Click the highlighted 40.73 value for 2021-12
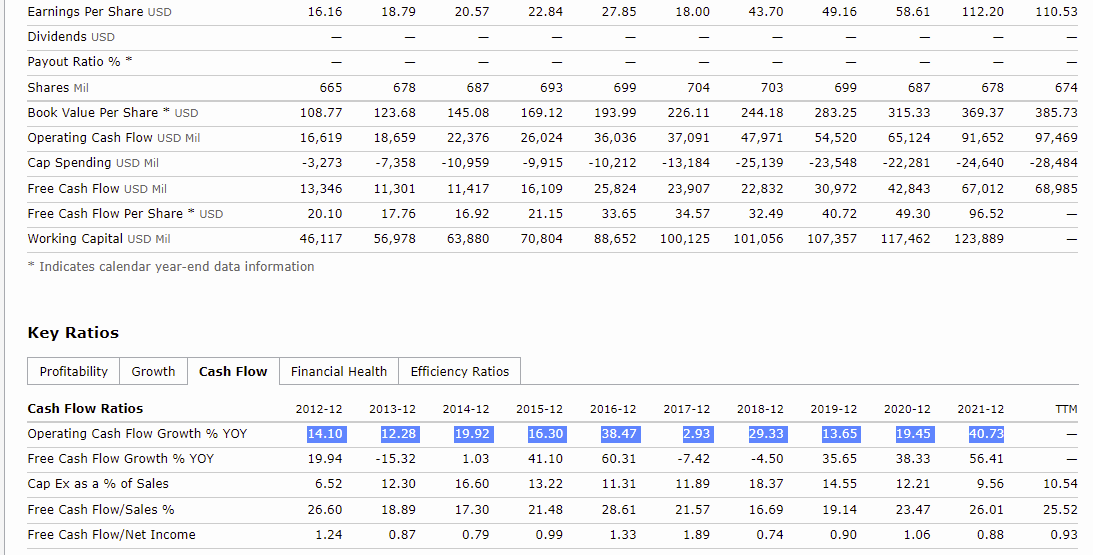1093x555 pixels. [x=985, y=433]
